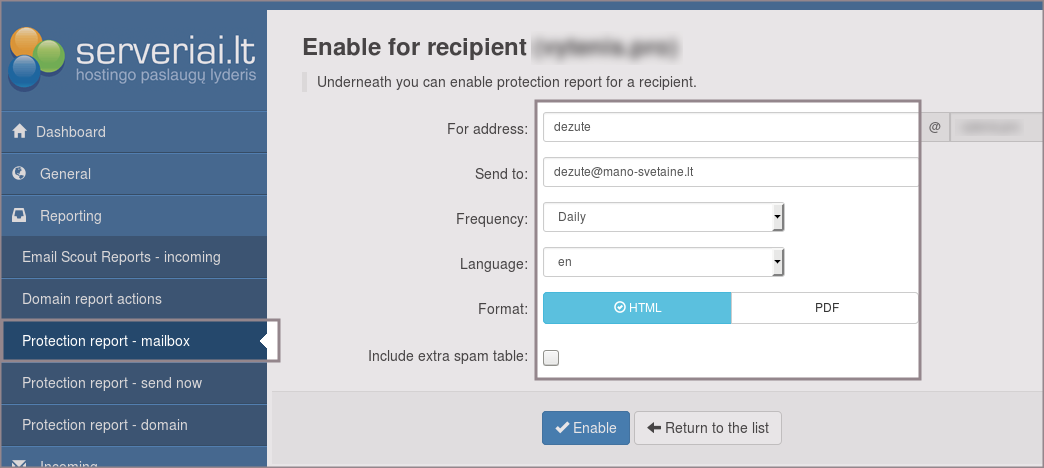The width and height of the screenshot is (1044, 468).
Task: Click the Send to email field
Action: 730,172
